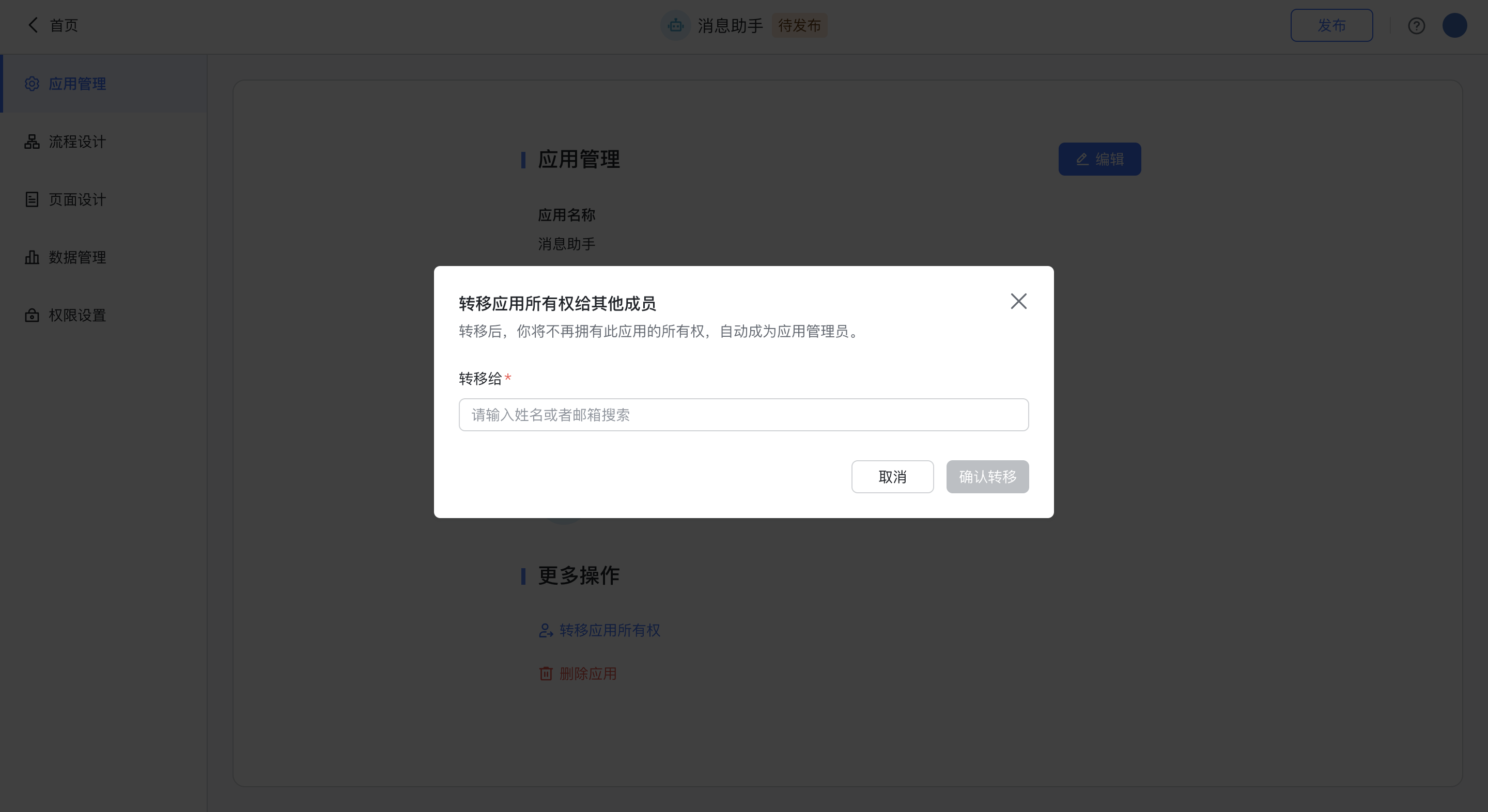Viewport: 1488px width, 812px height.
Task: Click the 权限设置 lock icon
Action: click(32, 315)
